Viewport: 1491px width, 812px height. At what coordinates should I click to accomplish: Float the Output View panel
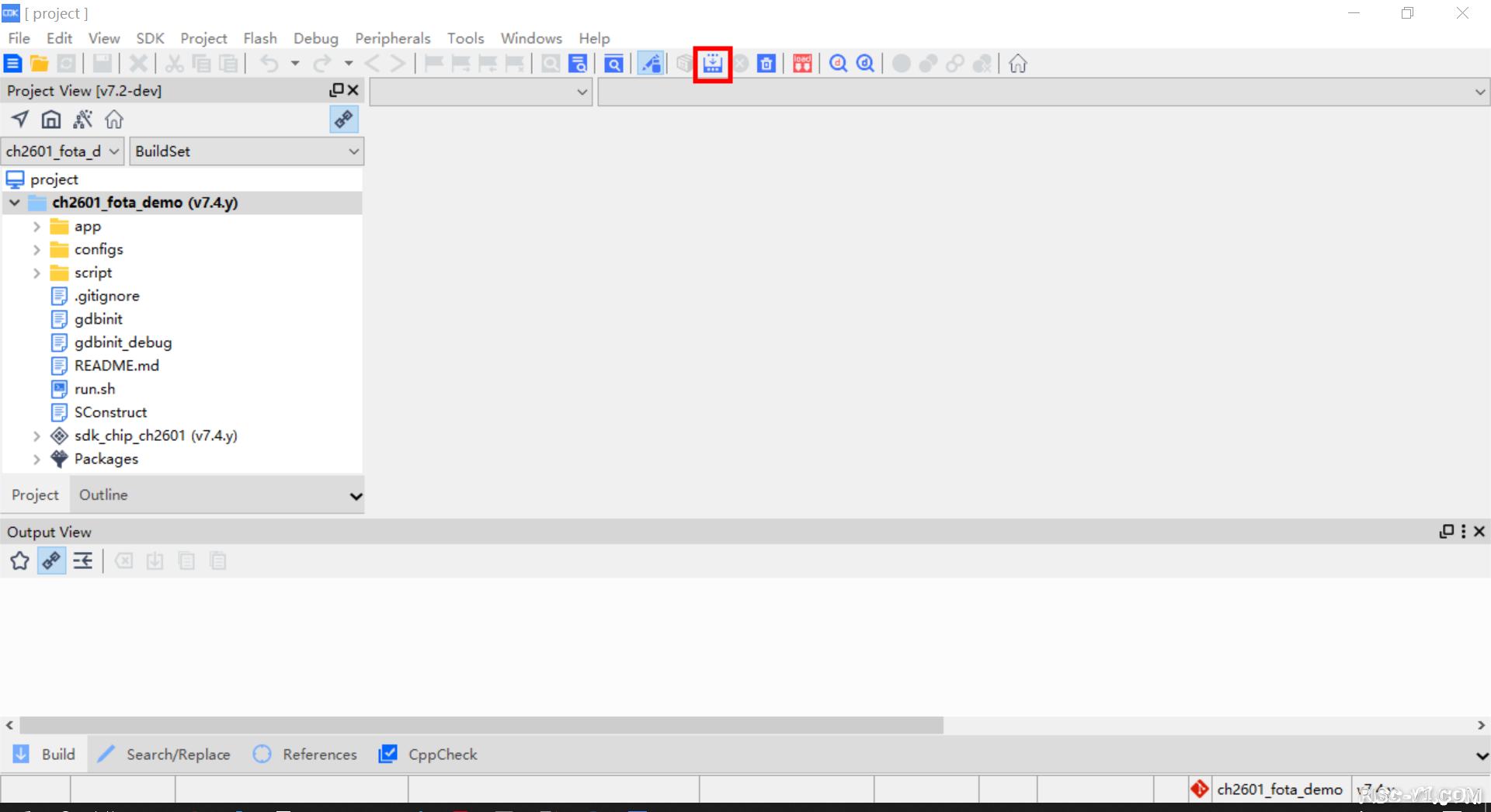pos(1447,532)
